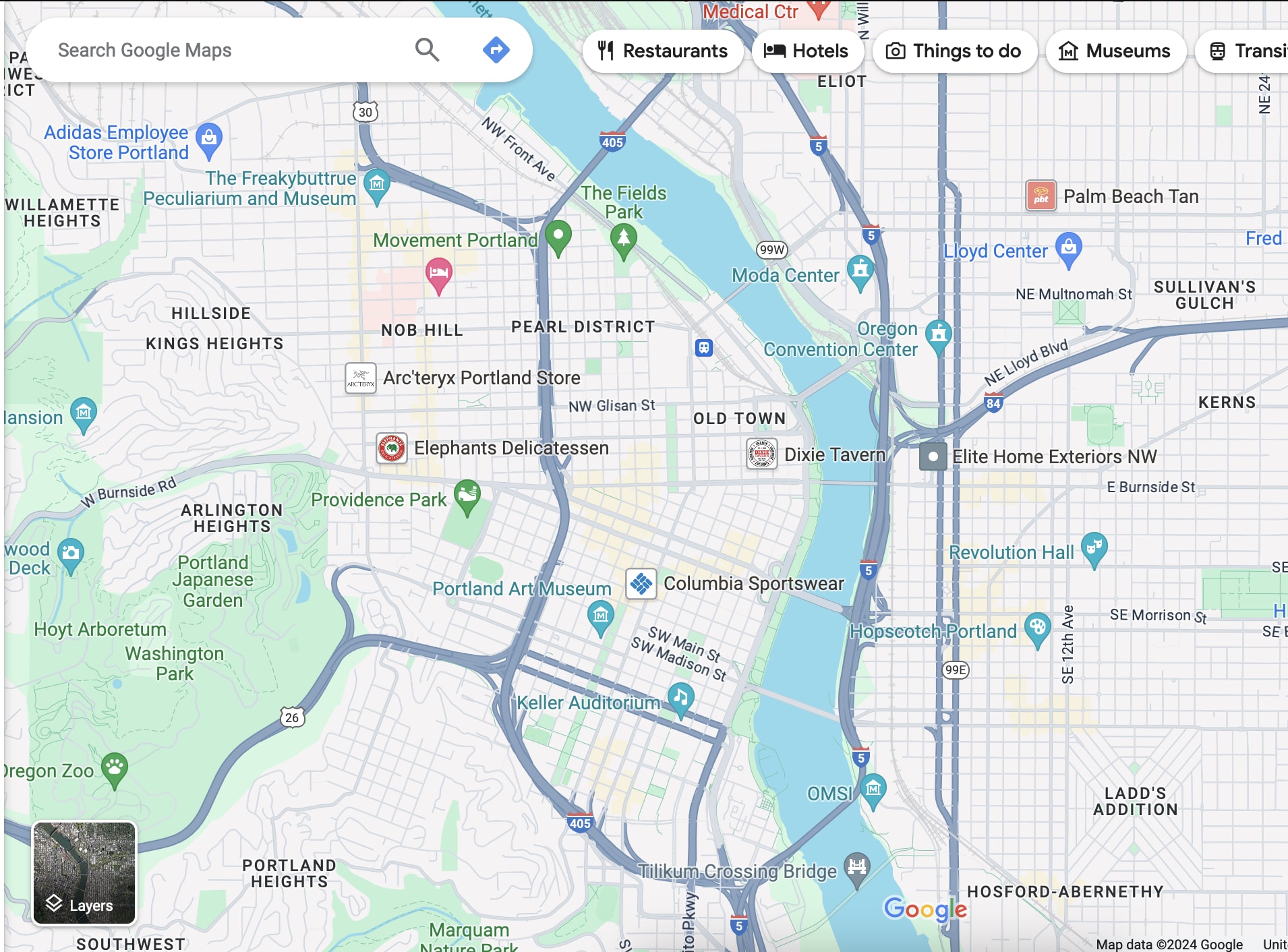The height and width of the screenshot is (952, 1288).
Task: Click the NOB HILL neighborhood label
Action: coord(422,330)
